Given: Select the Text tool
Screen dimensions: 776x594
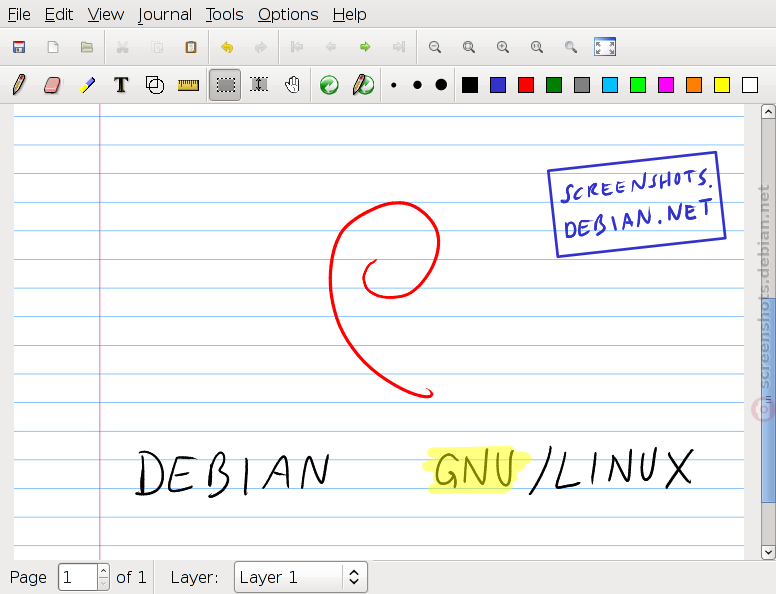Looking at the screenshot, I should click(x=121, y=85).
